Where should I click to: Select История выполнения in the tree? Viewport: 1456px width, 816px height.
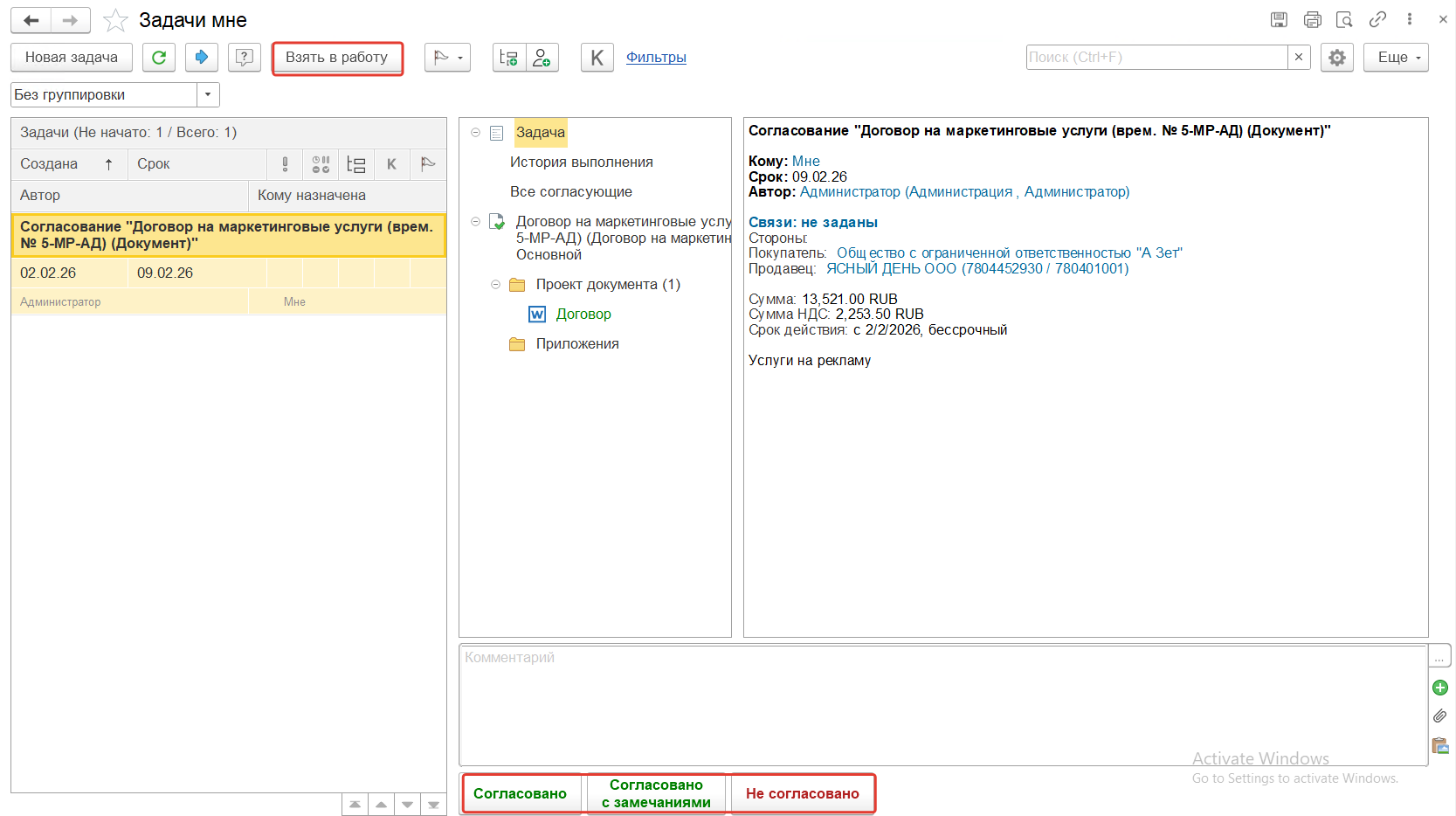[581, 163]
